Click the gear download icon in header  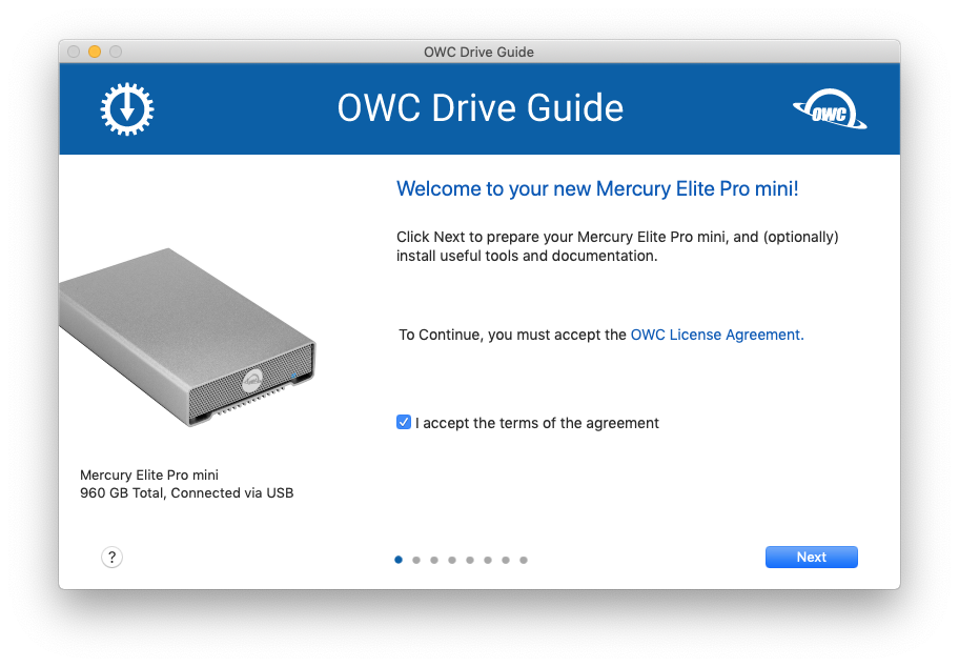click(x=127, y=108)
